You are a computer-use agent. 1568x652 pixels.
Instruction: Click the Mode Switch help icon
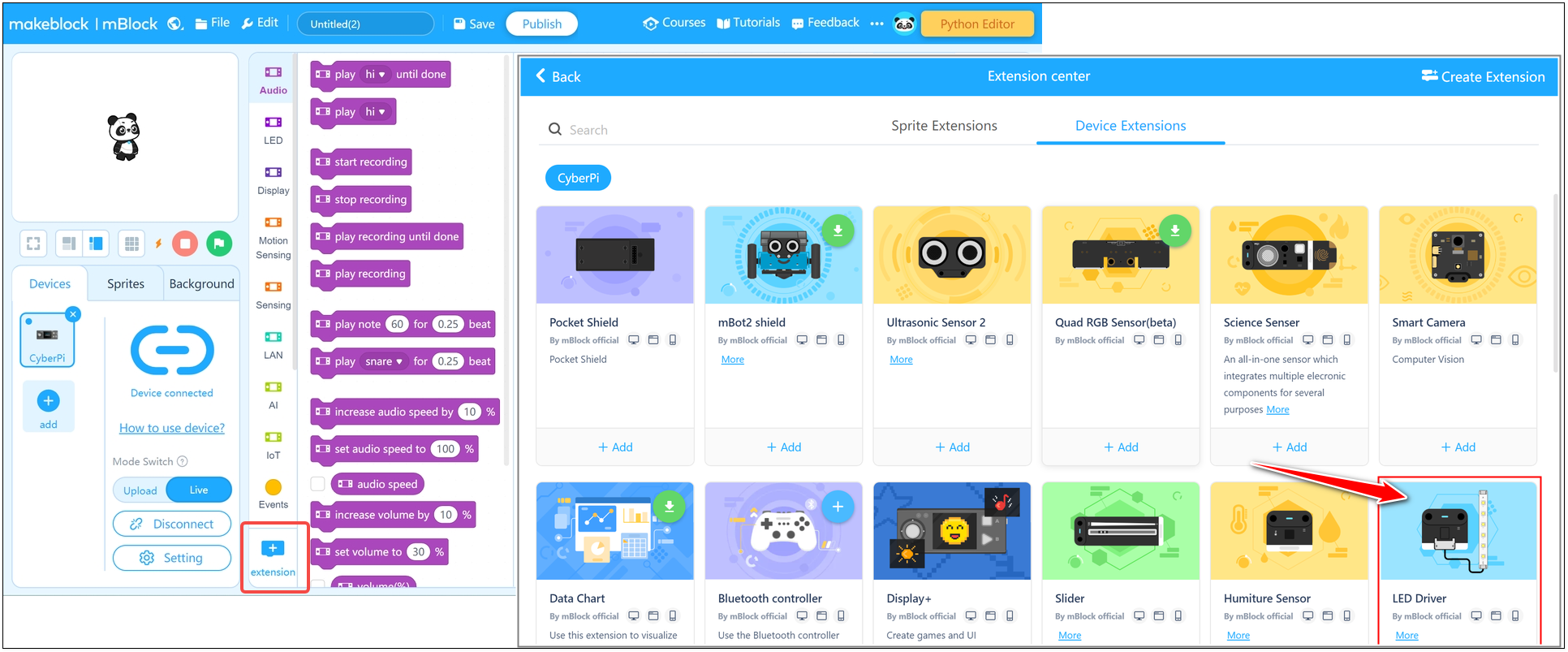183,461
